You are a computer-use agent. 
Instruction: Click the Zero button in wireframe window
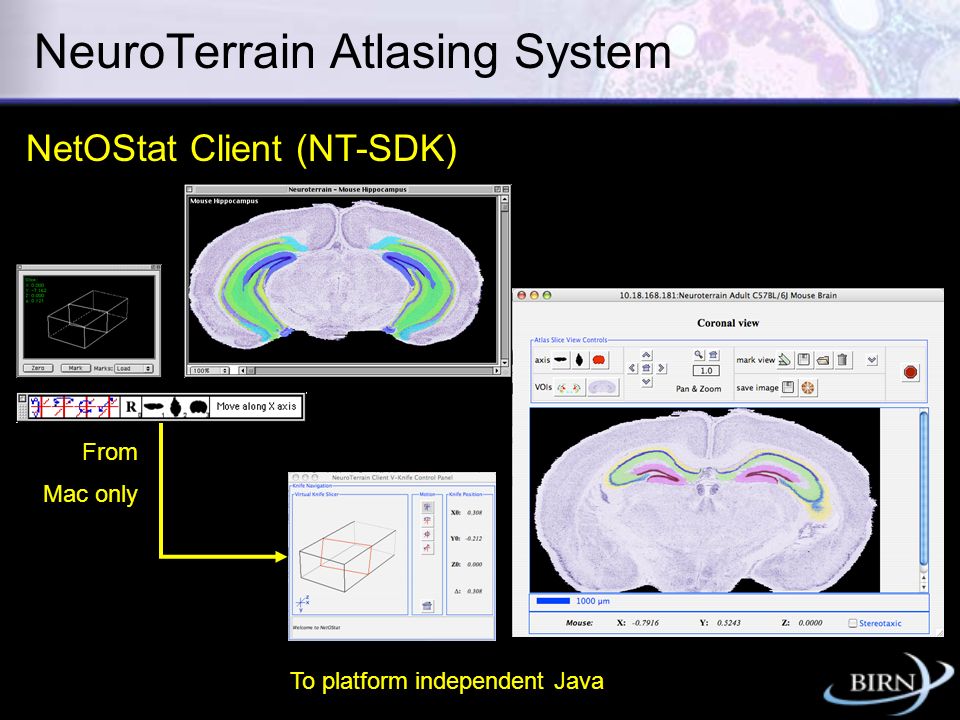coord(38,369)
